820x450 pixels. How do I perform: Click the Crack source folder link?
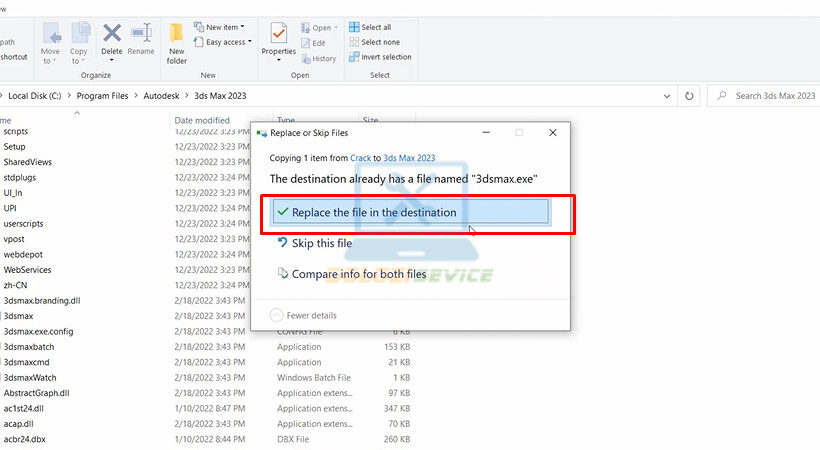tap(360, 158)
